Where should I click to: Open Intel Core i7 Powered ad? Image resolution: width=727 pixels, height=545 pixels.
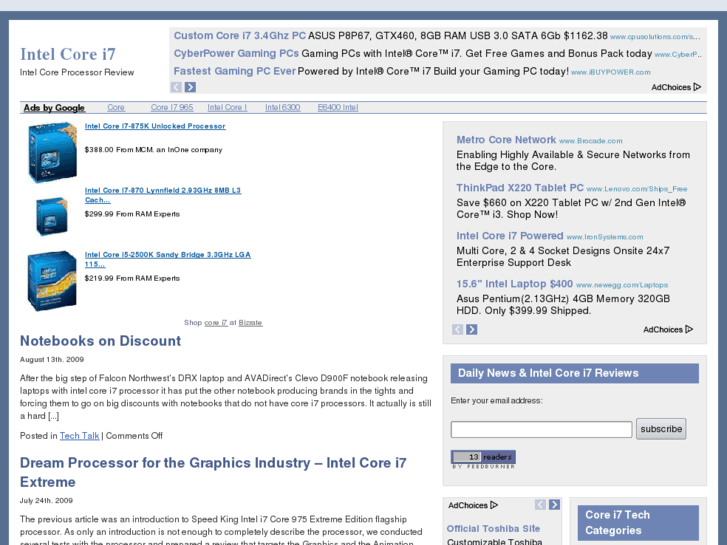click(x=510, y=236)
